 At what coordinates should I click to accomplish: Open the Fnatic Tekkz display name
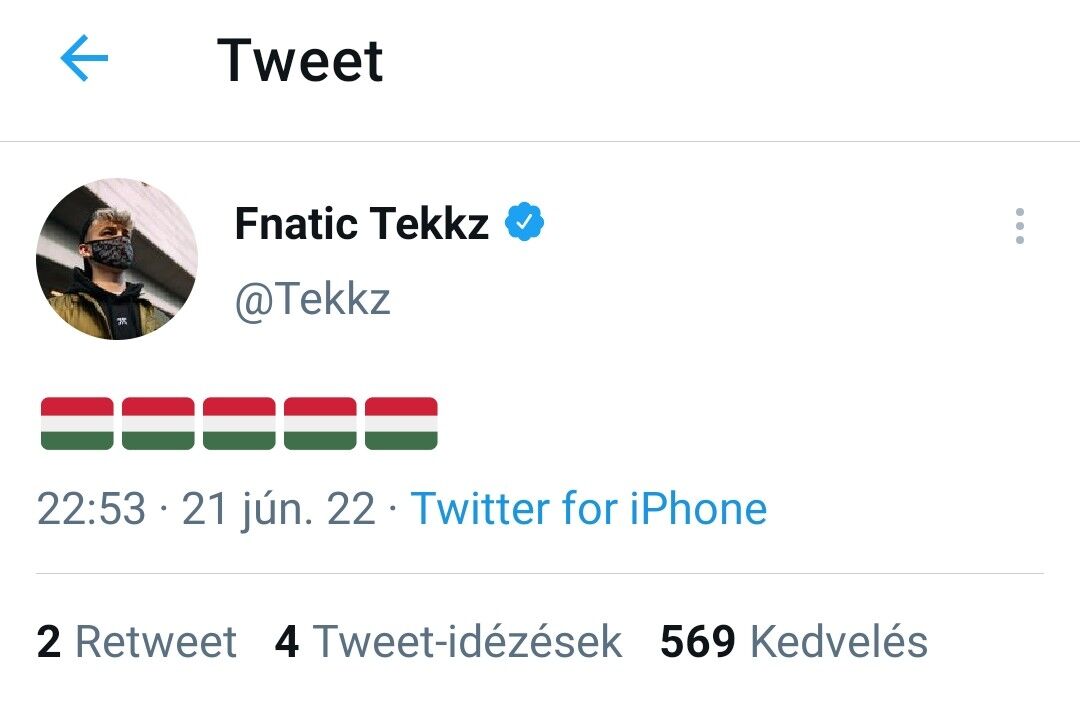coord(361,224)
